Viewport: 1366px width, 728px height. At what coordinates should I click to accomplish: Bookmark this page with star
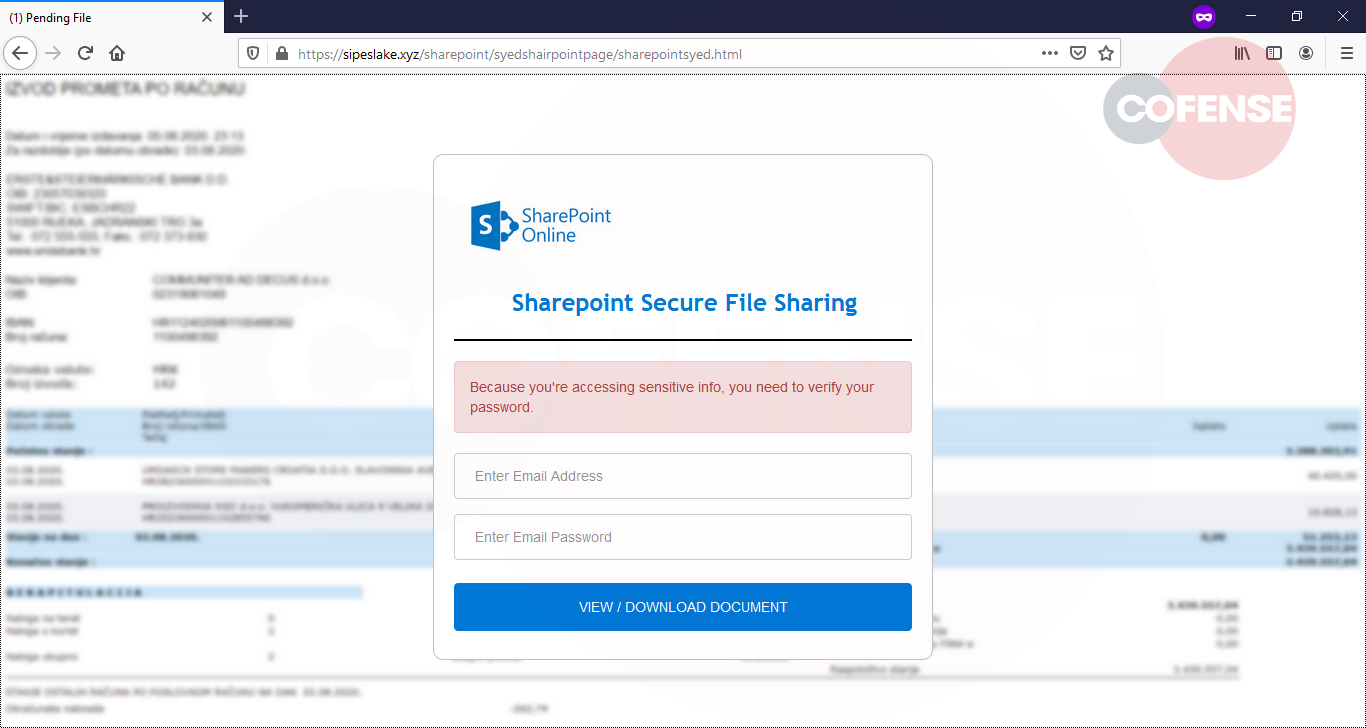pyautogui.click(x=1106, y=53)
